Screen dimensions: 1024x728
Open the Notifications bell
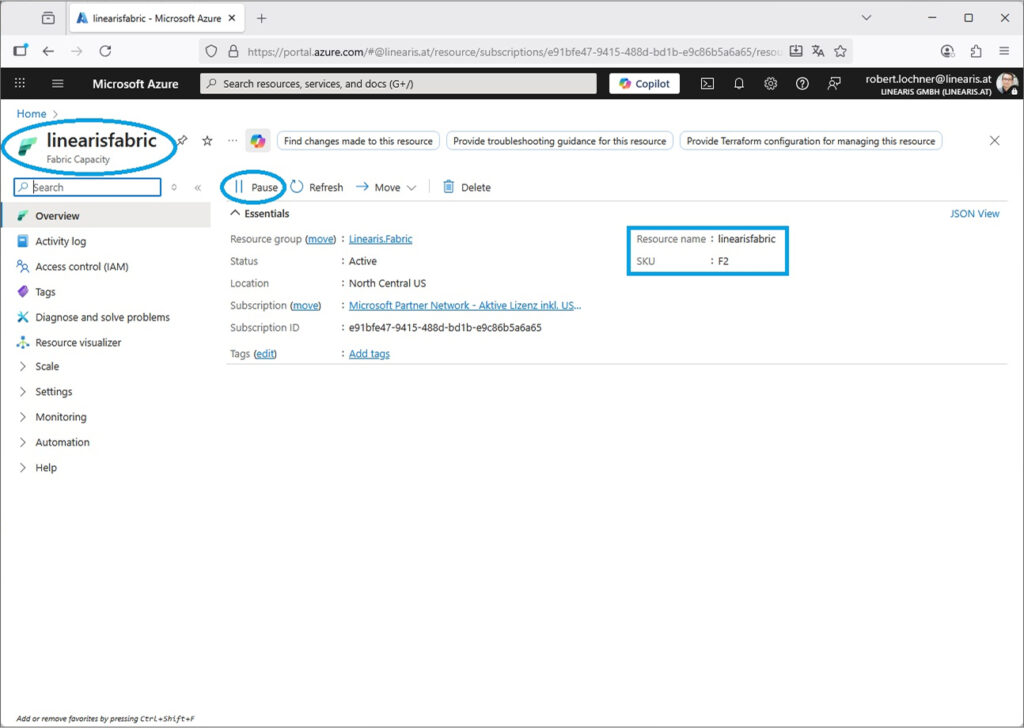(739, 84)
